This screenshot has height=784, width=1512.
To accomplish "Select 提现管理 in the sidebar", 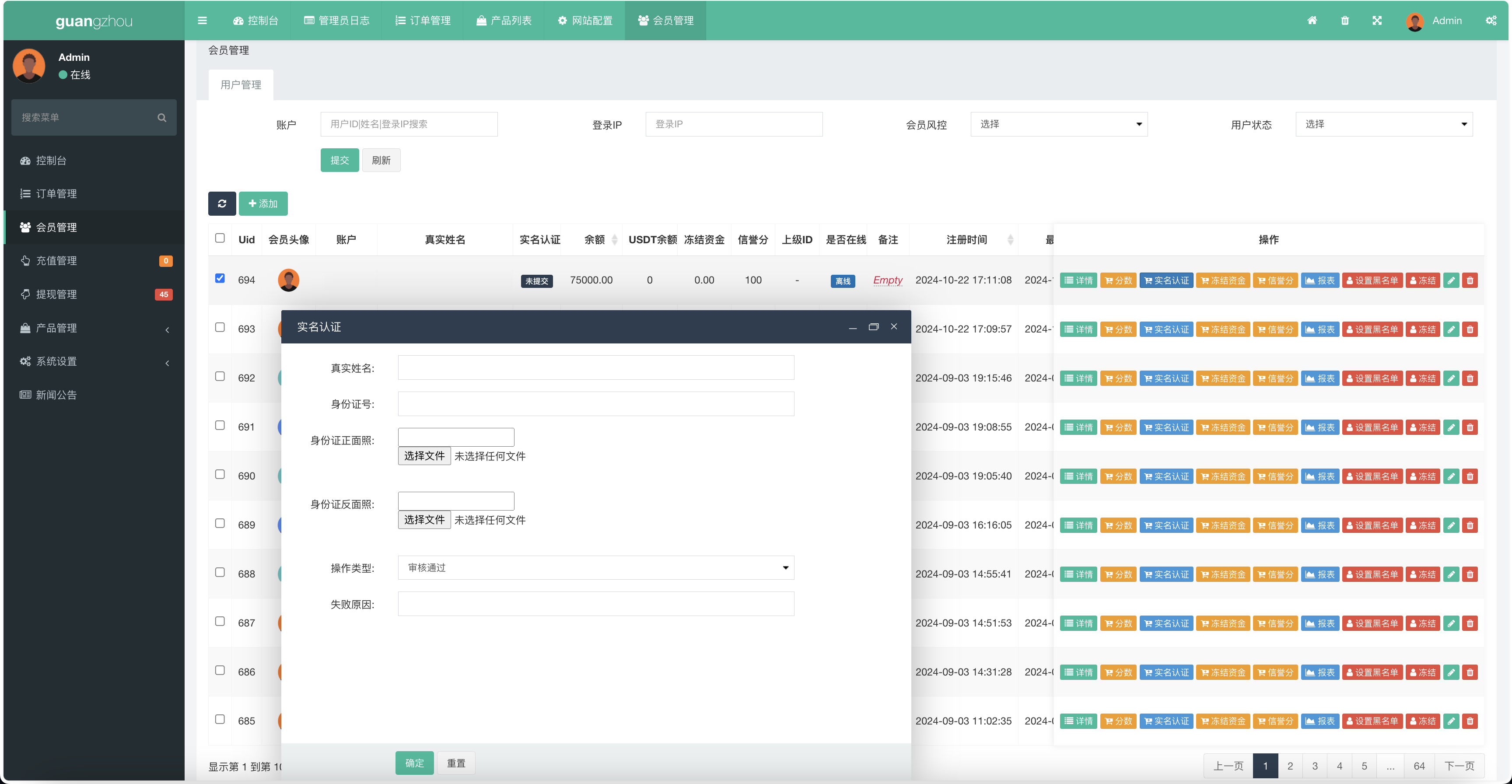I will 56,294.
